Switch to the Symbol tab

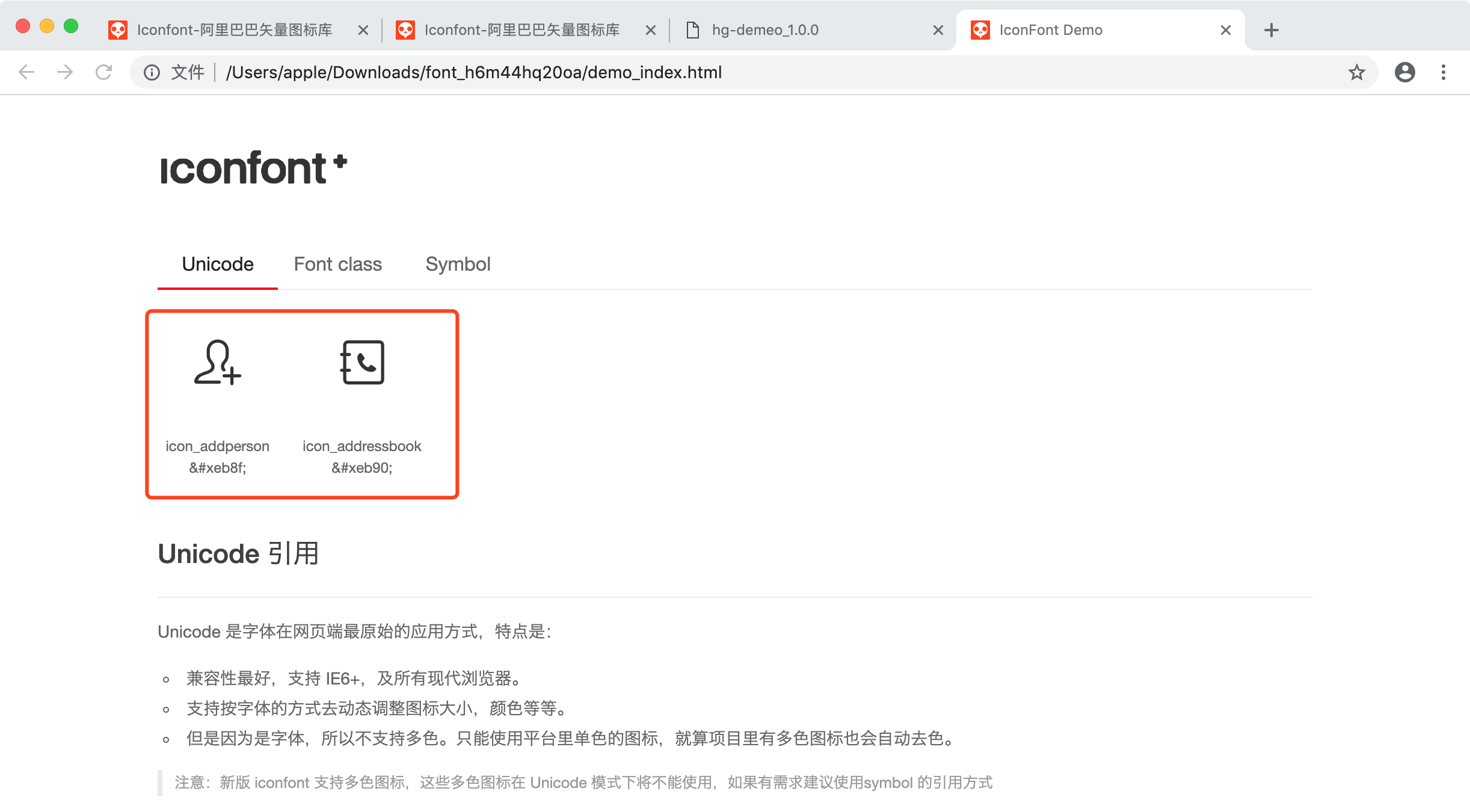(x=458, y=264)
